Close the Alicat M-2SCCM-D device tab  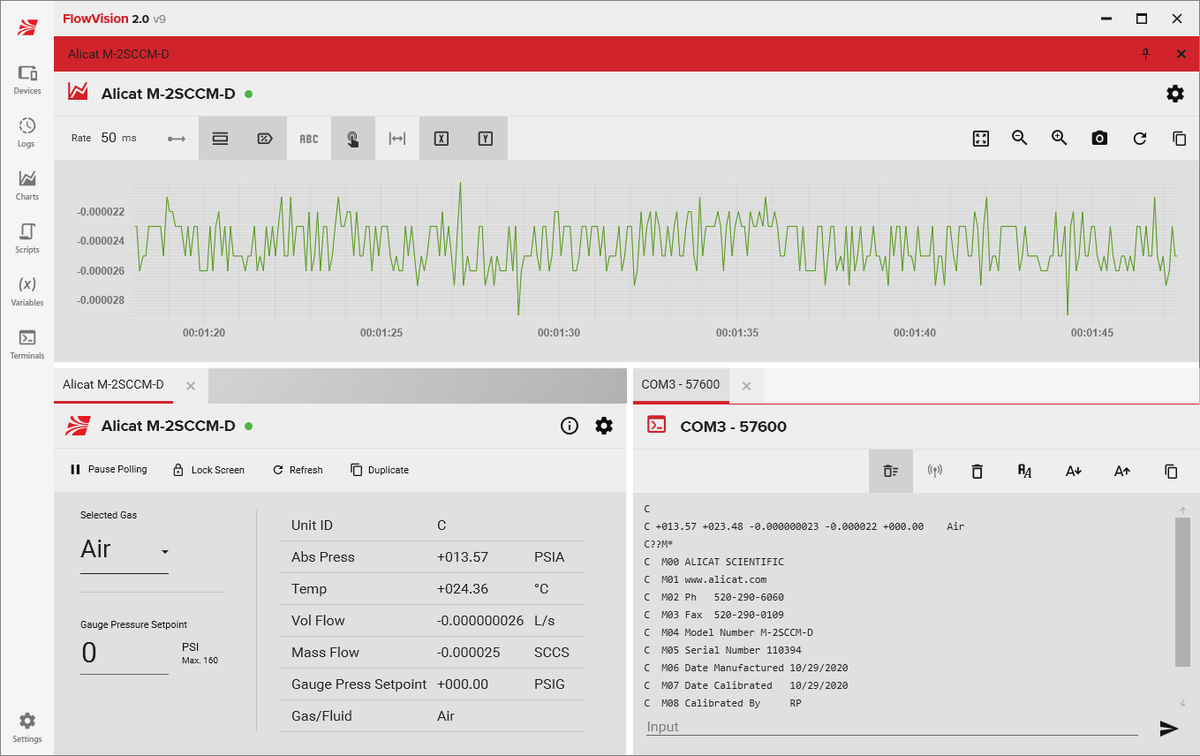click(x=191, y=385)
